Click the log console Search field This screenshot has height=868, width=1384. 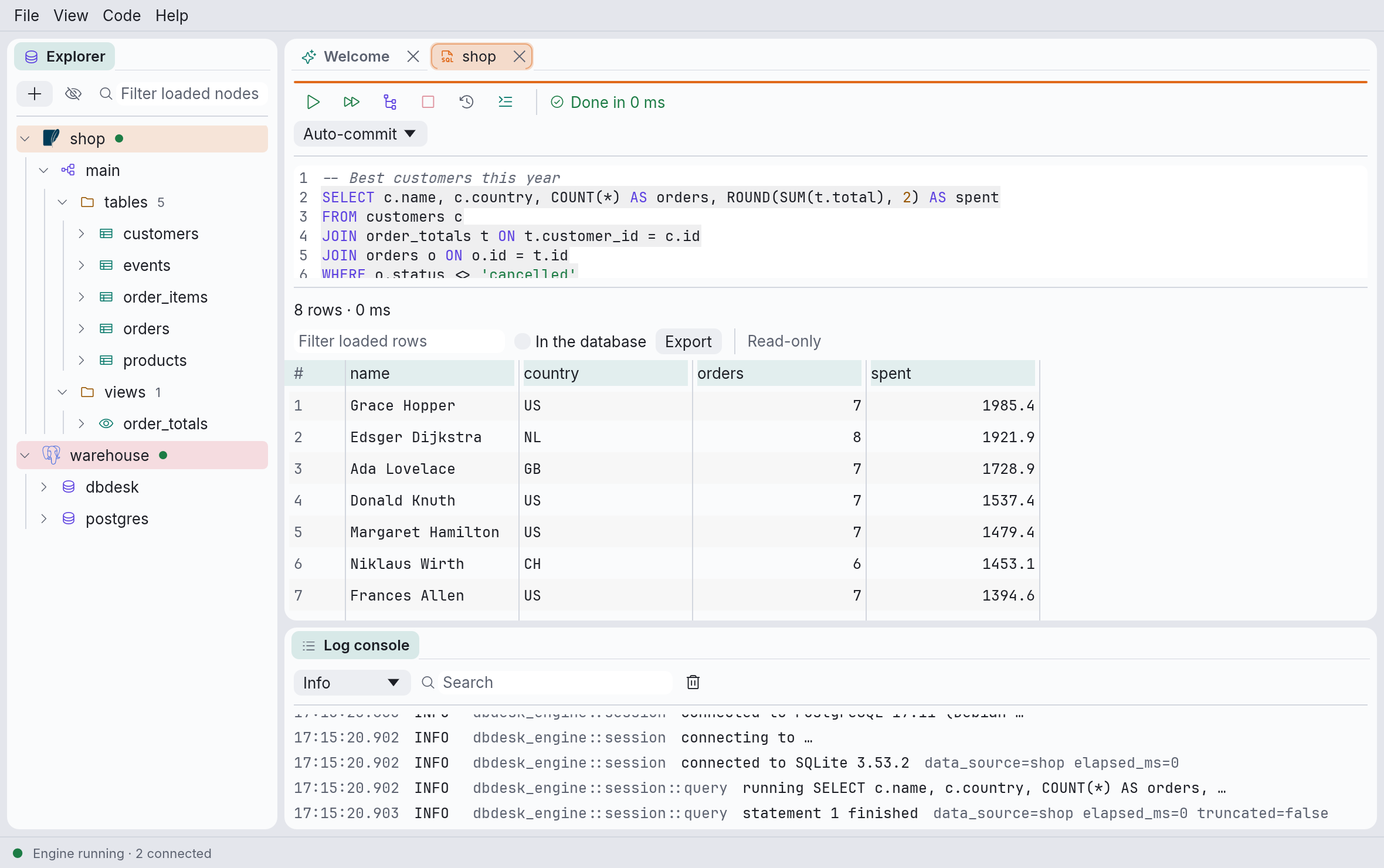point(554,683)
